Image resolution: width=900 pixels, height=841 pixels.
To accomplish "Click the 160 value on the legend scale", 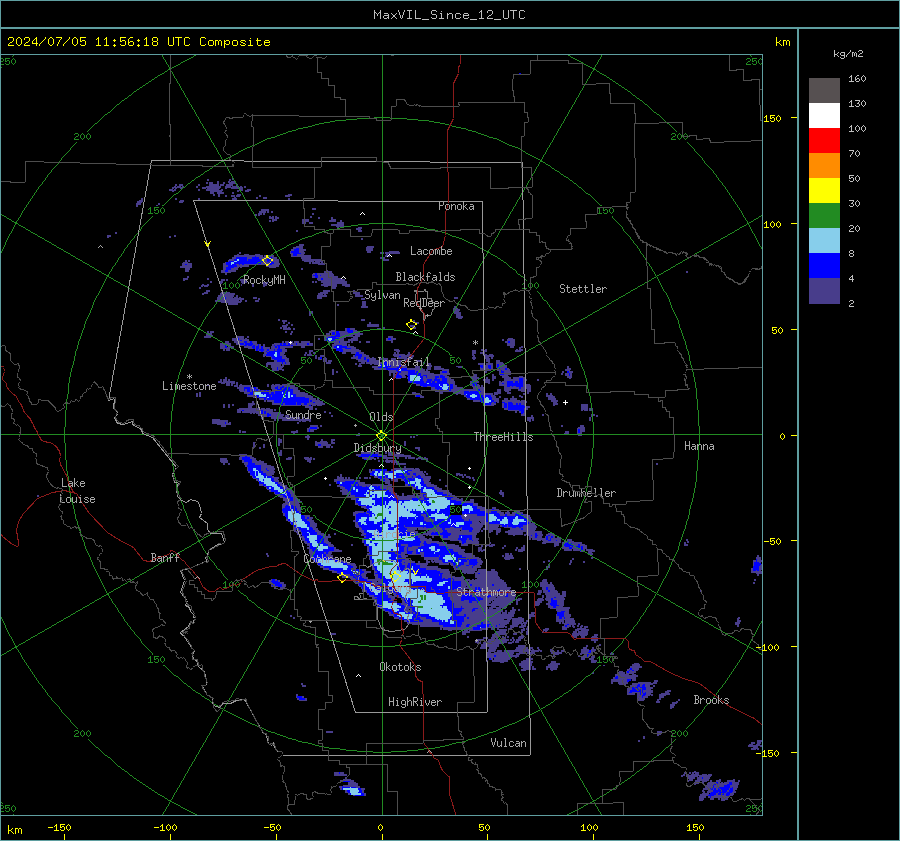I will [x=857, y=79].
